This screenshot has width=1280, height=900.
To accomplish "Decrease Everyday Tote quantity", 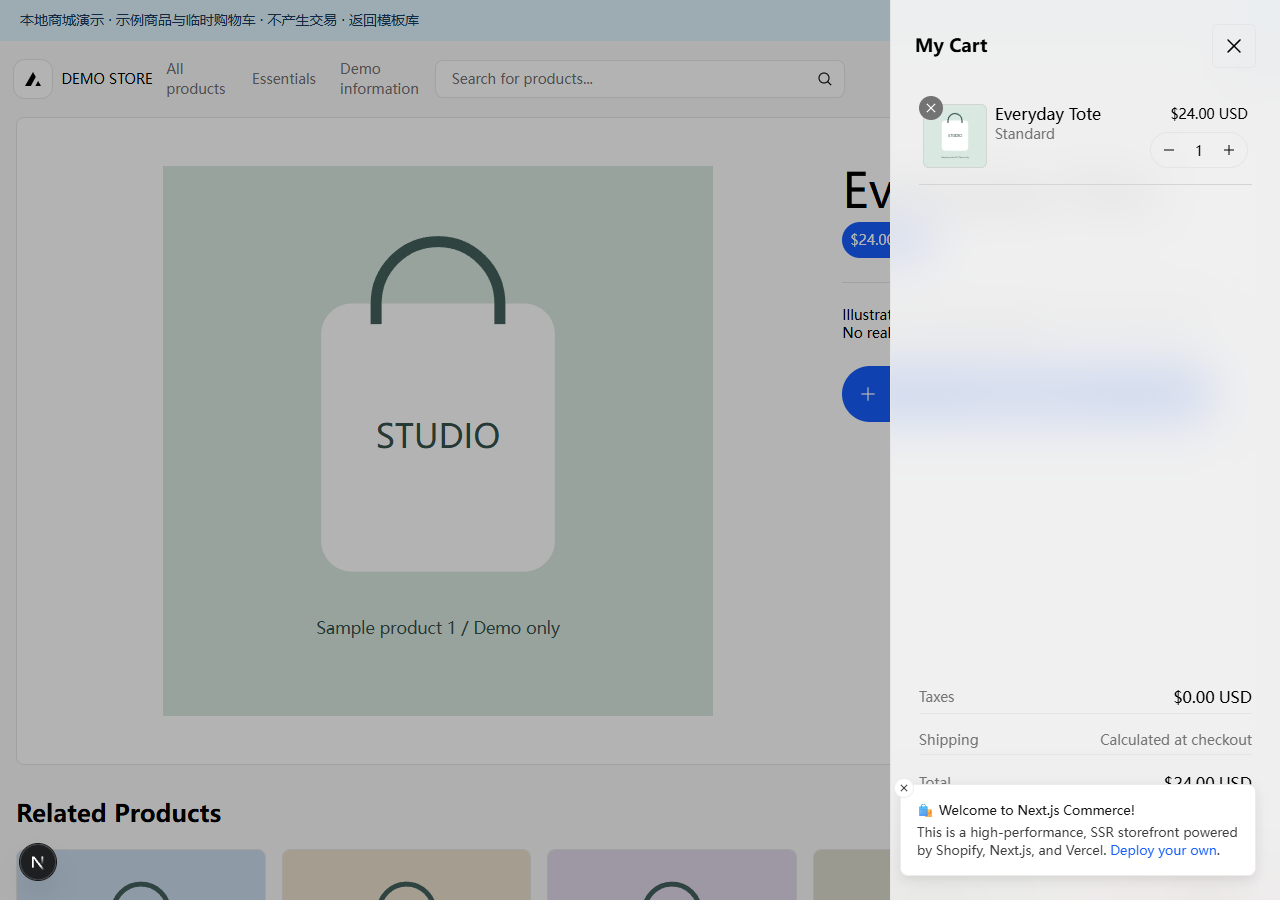I will click(x=1169, y=150).
